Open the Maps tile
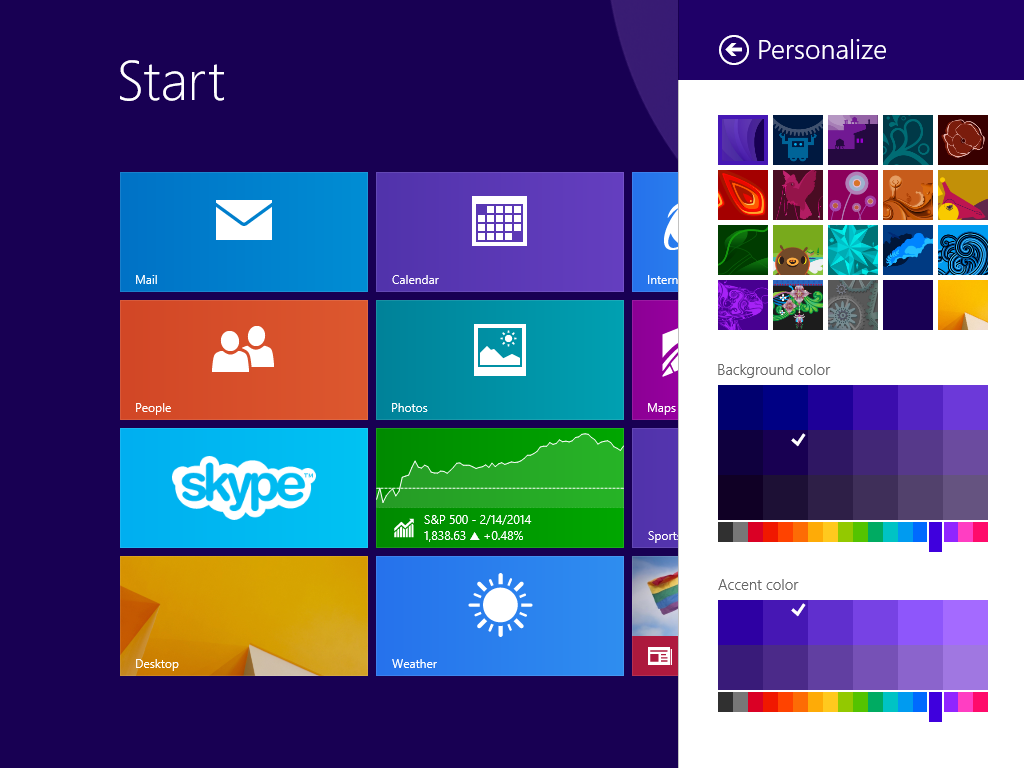1024x768 pixels. (655, 360)
